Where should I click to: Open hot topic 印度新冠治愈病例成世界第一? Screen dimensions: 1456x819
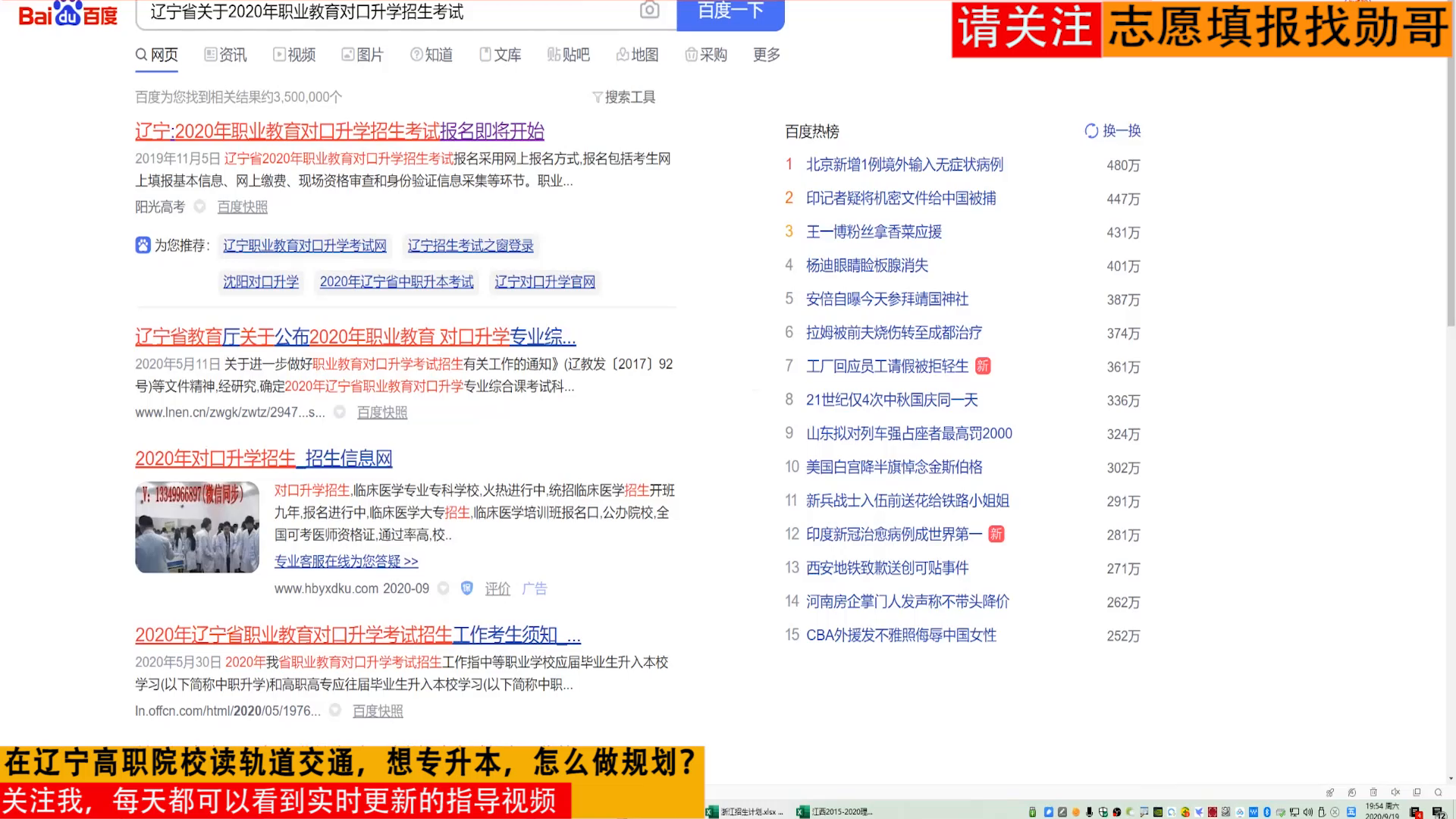click(894, 535)
